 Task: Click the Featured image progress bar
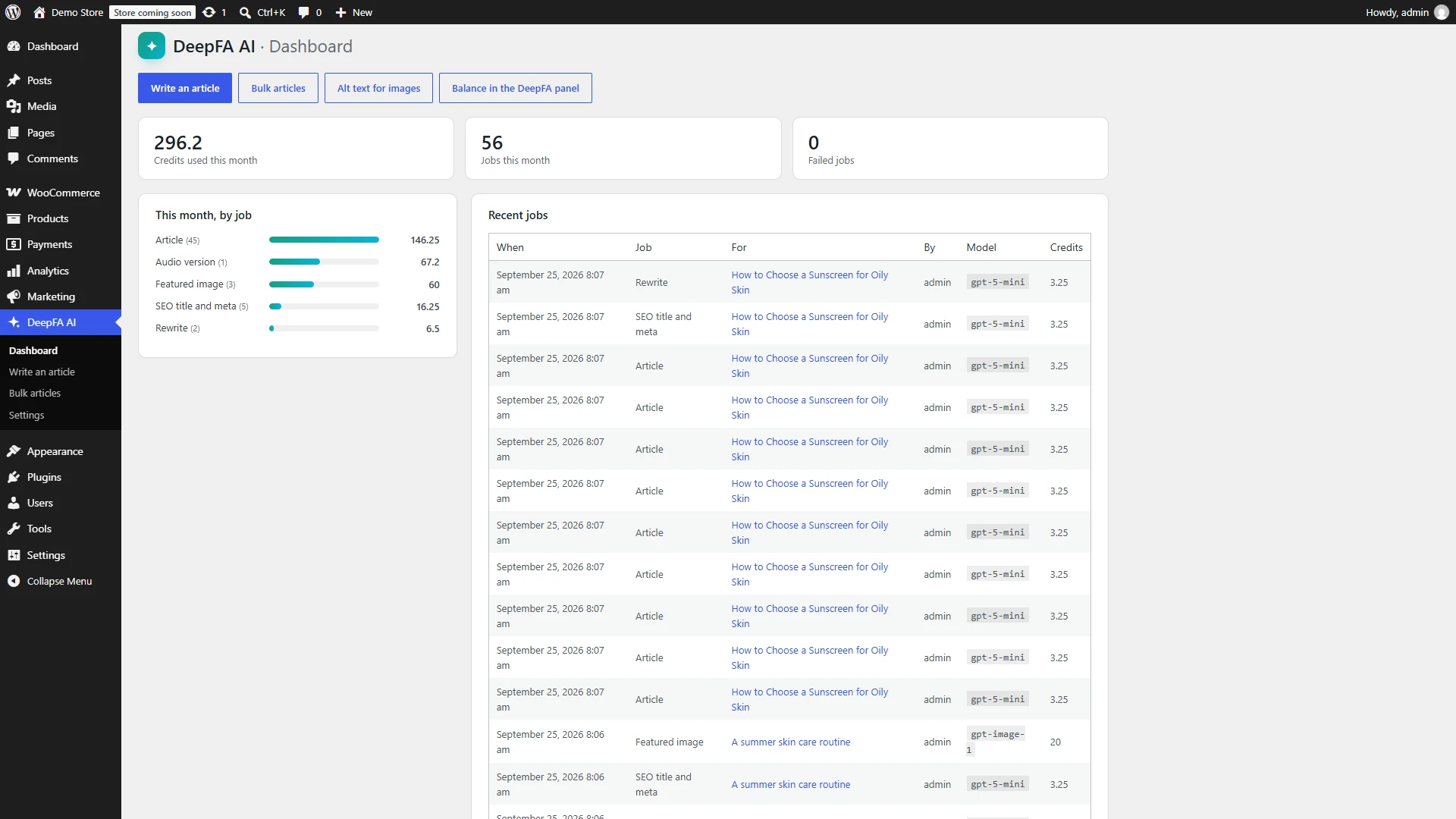coord(324,284)
